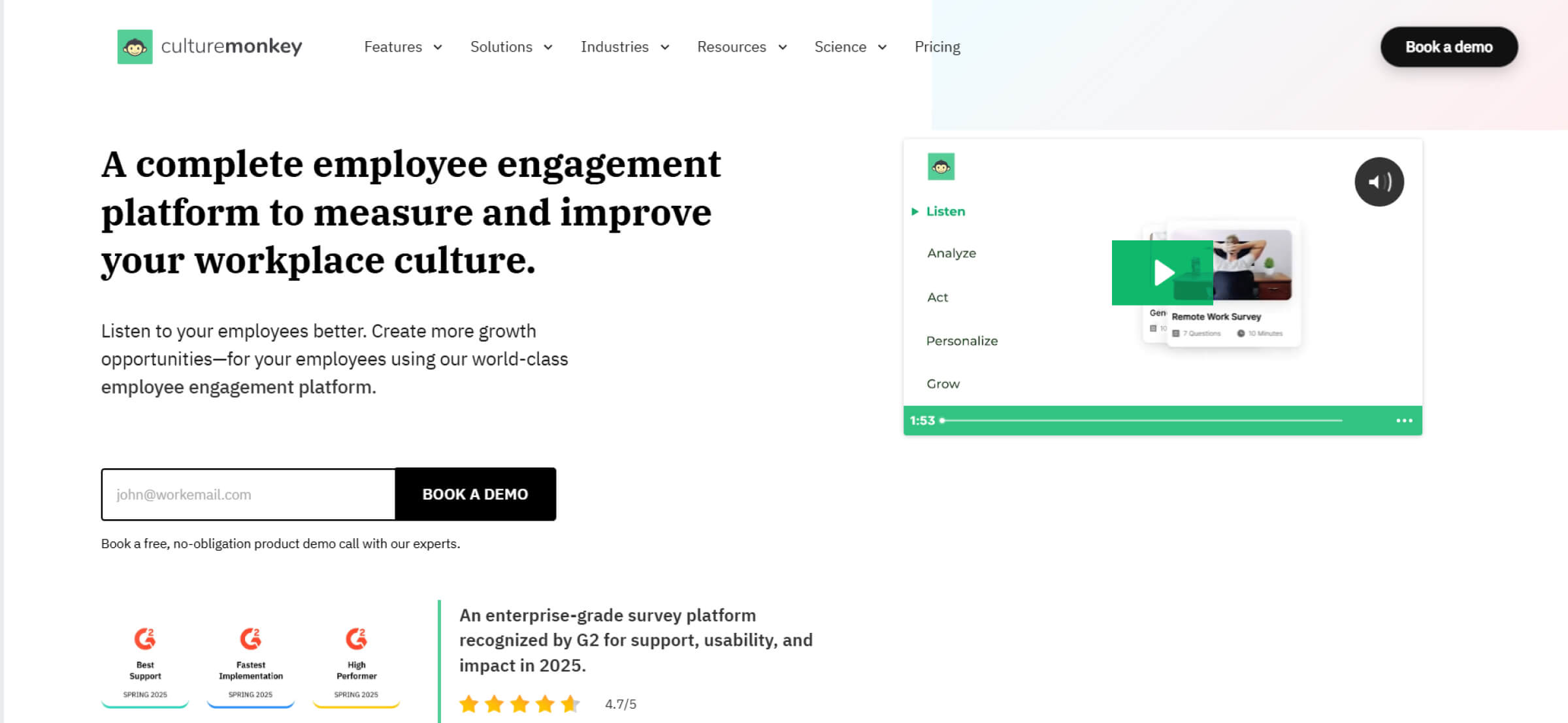Click the Pricing link
1568x723 pixels.
(x=937, y=46)
